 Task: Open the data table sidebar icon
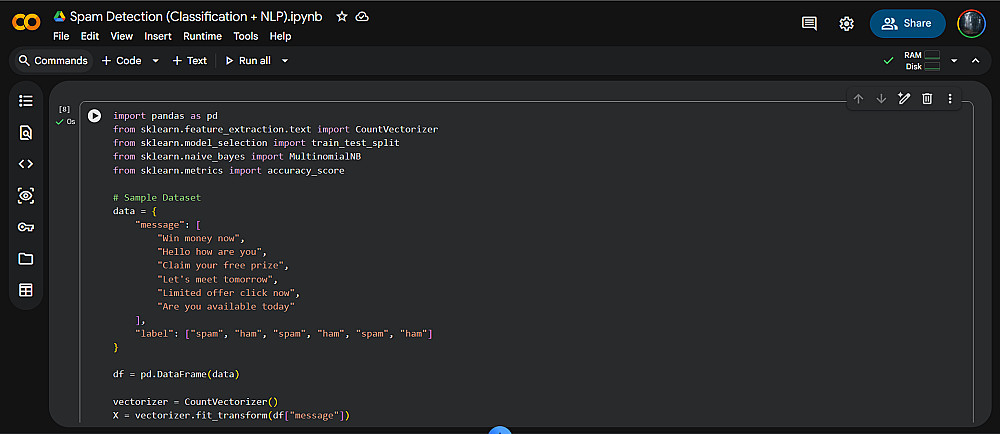(x=26, y=290)
